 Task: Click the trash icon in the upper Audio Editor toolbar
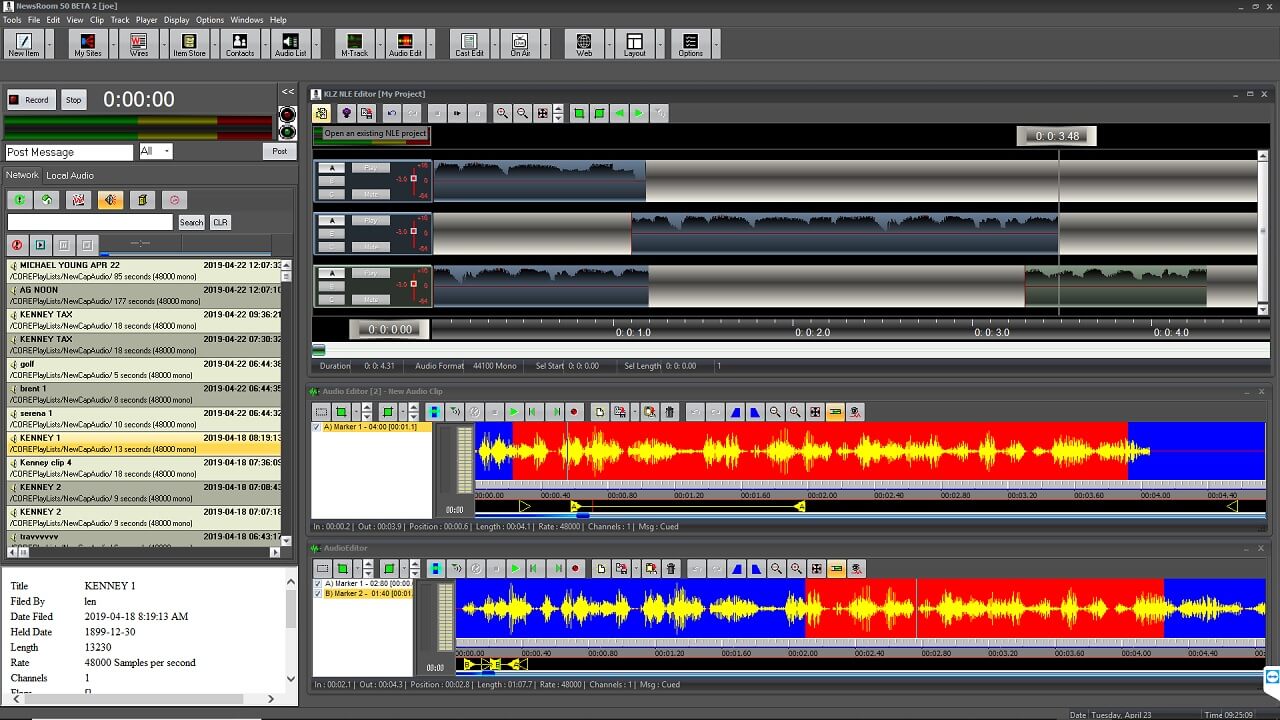[x=670, y=412]
